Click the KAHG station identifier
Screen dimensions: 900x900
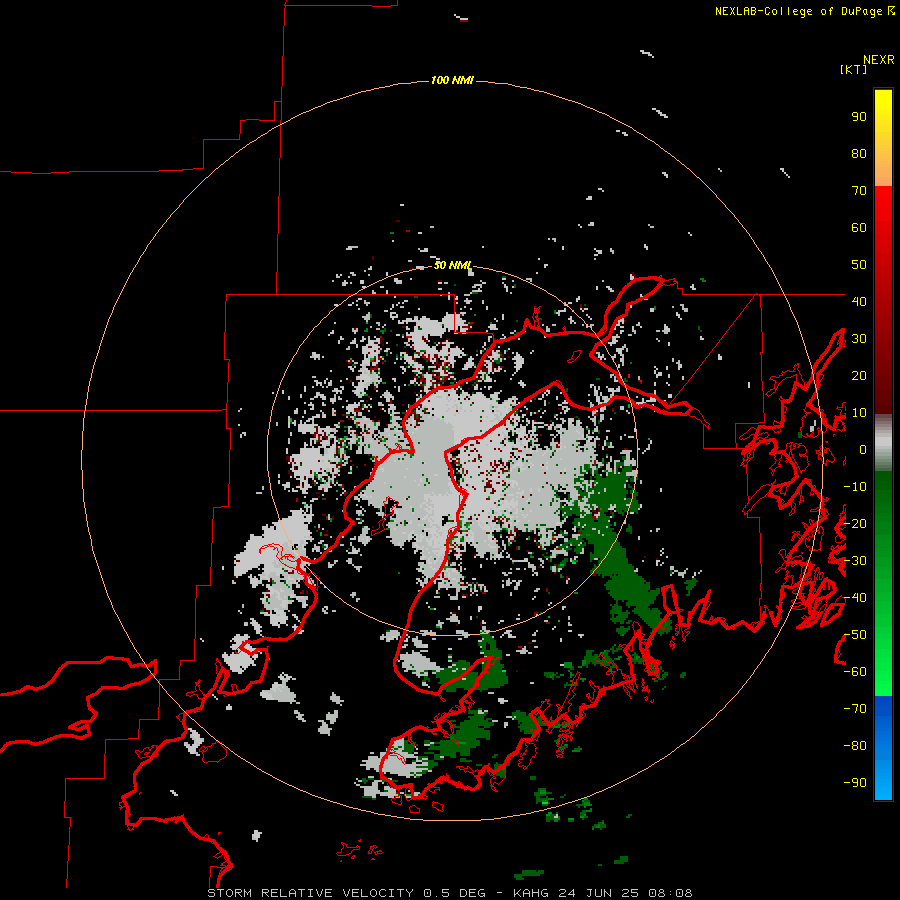(532, 893)
